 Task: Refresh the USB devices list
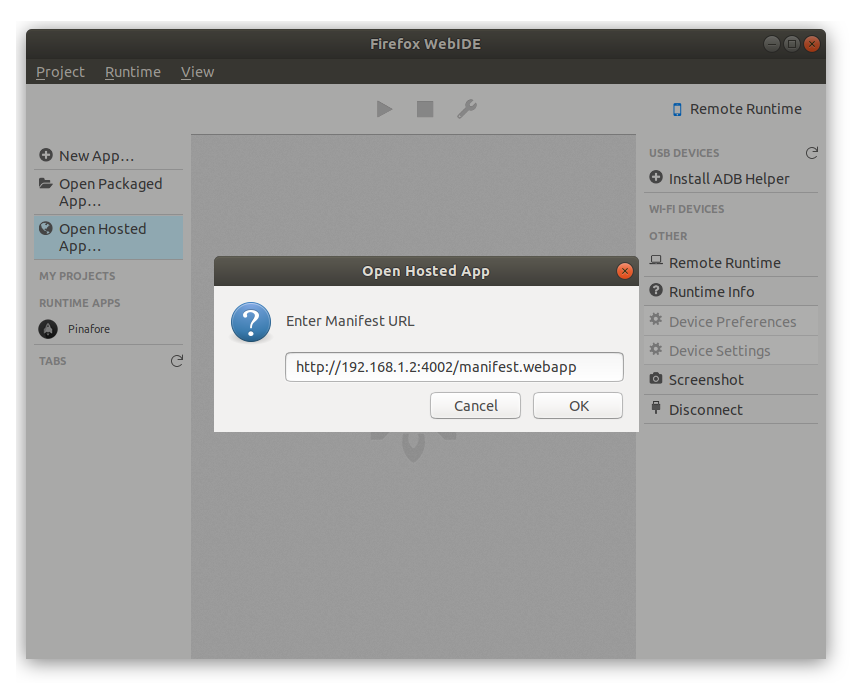tap(811, 153)
